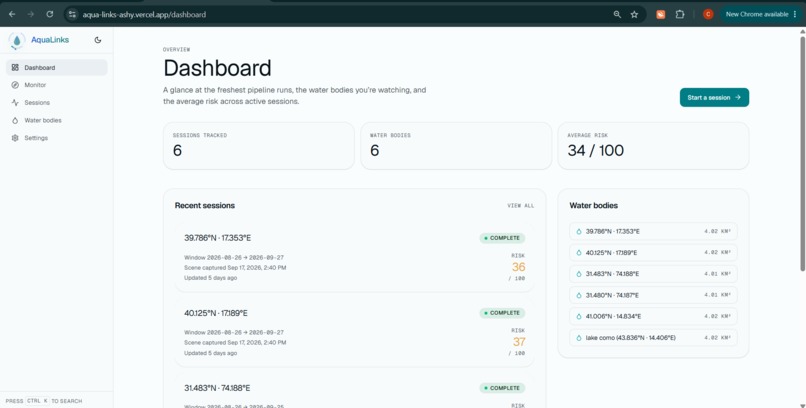This screenshot has height=408, width=806.
Task: Open Water bodies in the sidebar
Action: click(x=57, y=120)
